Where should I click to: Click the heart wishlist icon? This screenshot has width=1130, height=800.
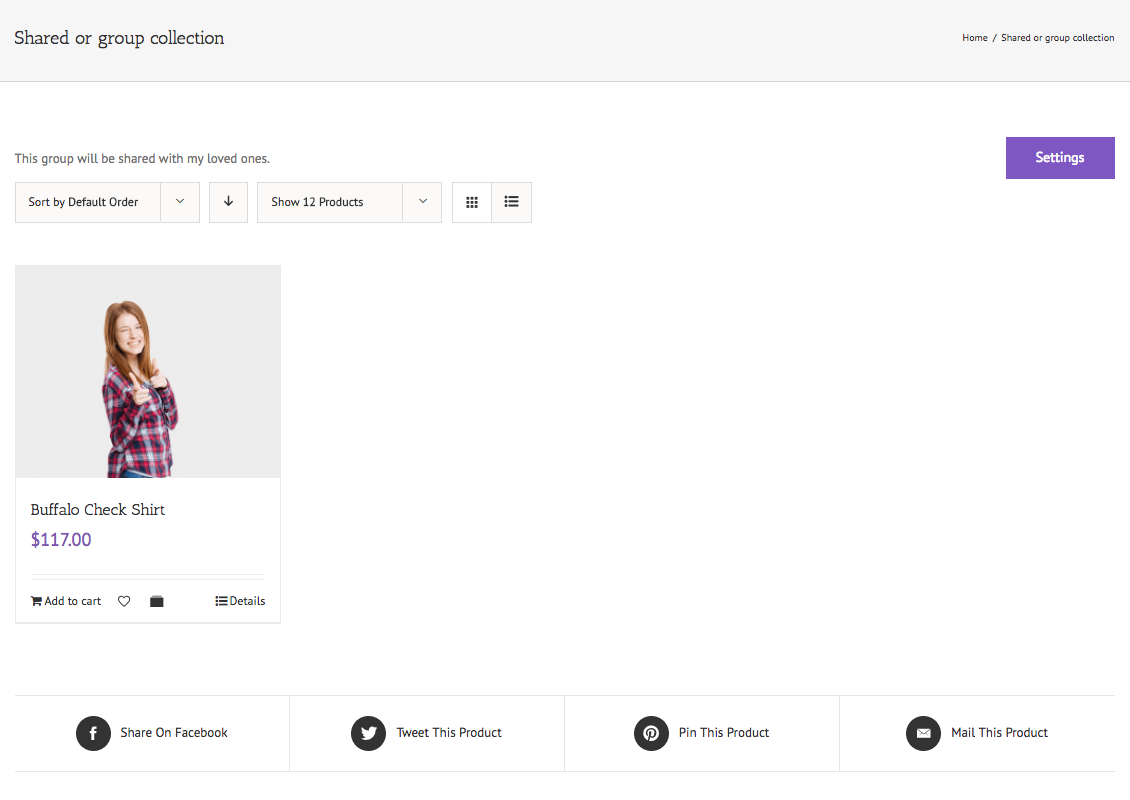point(124,601)
